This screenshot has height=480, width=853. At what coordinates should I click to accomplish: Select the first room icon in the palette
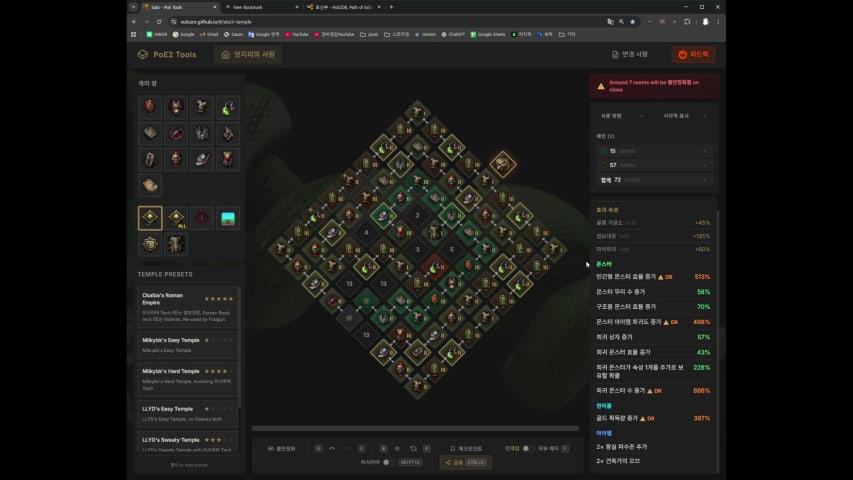click(150, 107)
